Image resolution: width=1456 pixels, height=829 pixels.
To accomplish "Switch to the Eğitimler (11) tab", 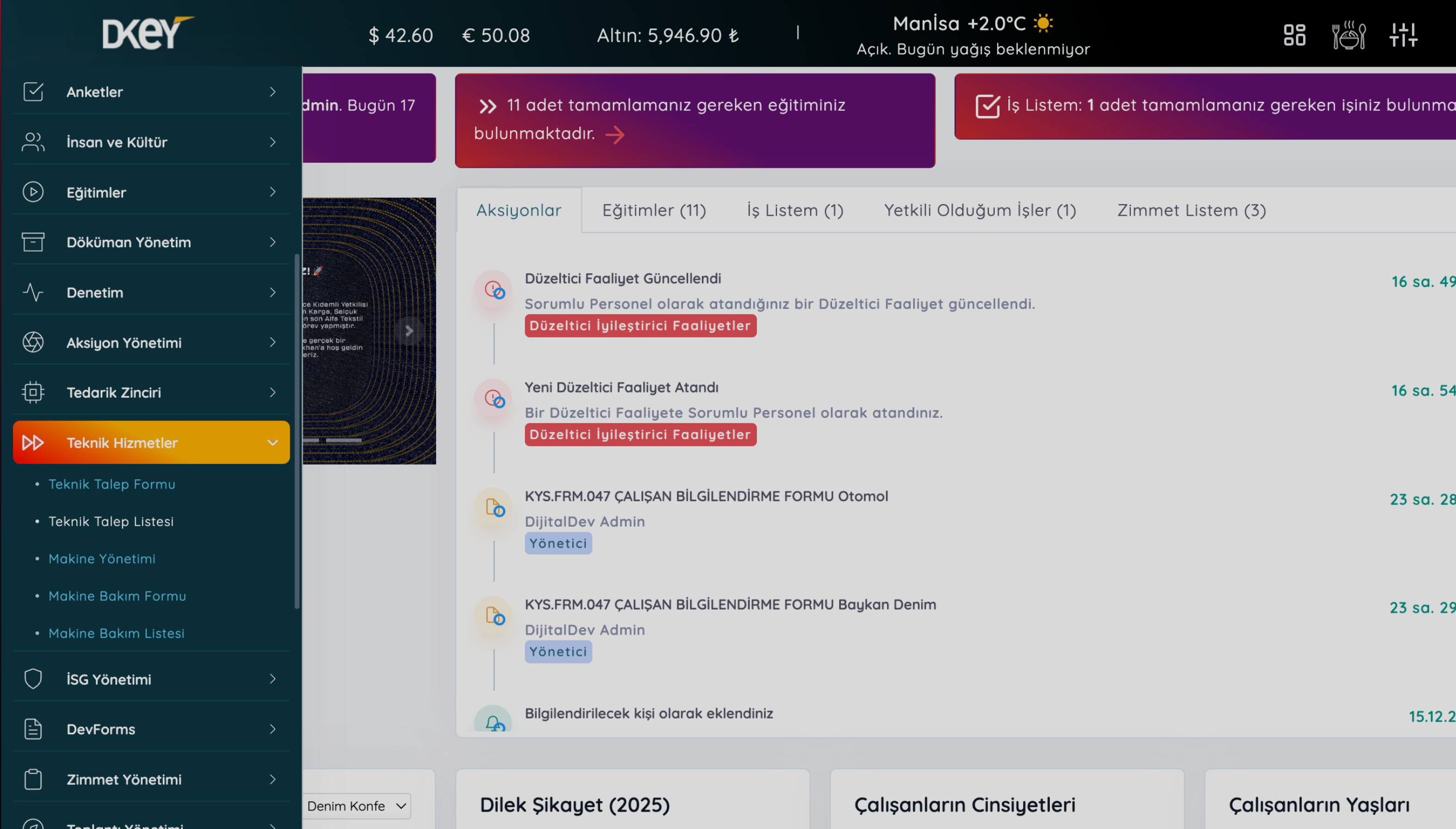I will click(653, 210).
